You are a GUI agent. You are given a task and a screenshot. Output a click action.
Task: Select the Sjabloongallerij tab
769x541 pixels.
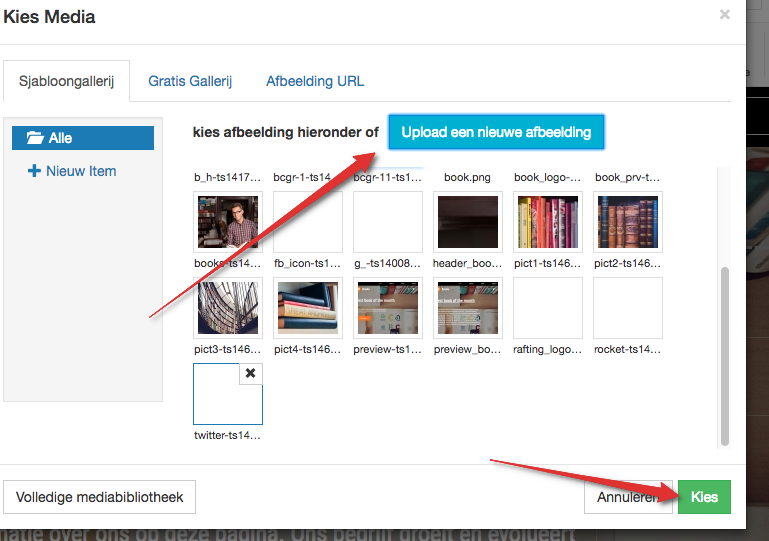[67, 82]
